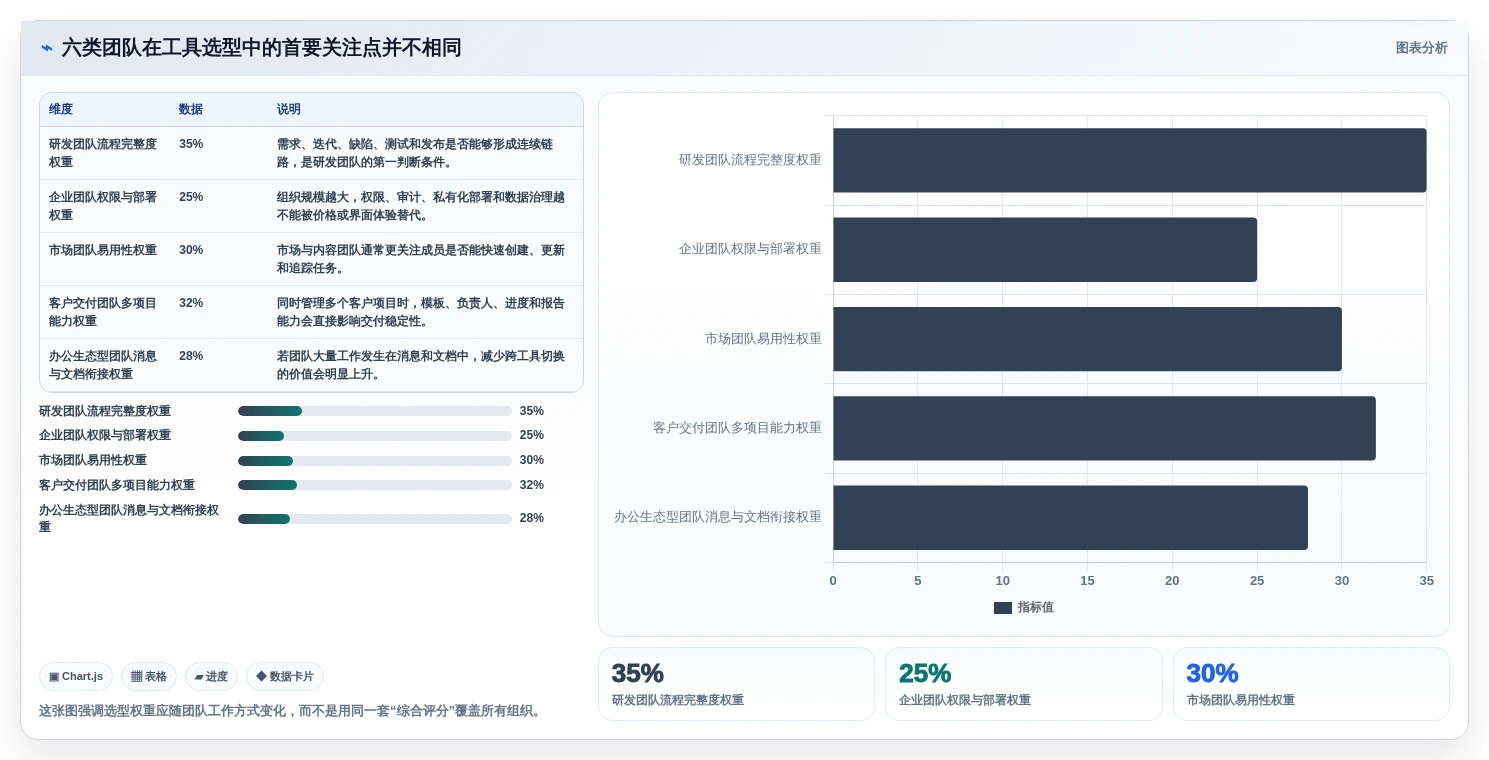The image size is (1489, 760).
Task: Click the description starting 需求、迭代、缺陷
Action: pyautogui.click(x=421, y=153)
